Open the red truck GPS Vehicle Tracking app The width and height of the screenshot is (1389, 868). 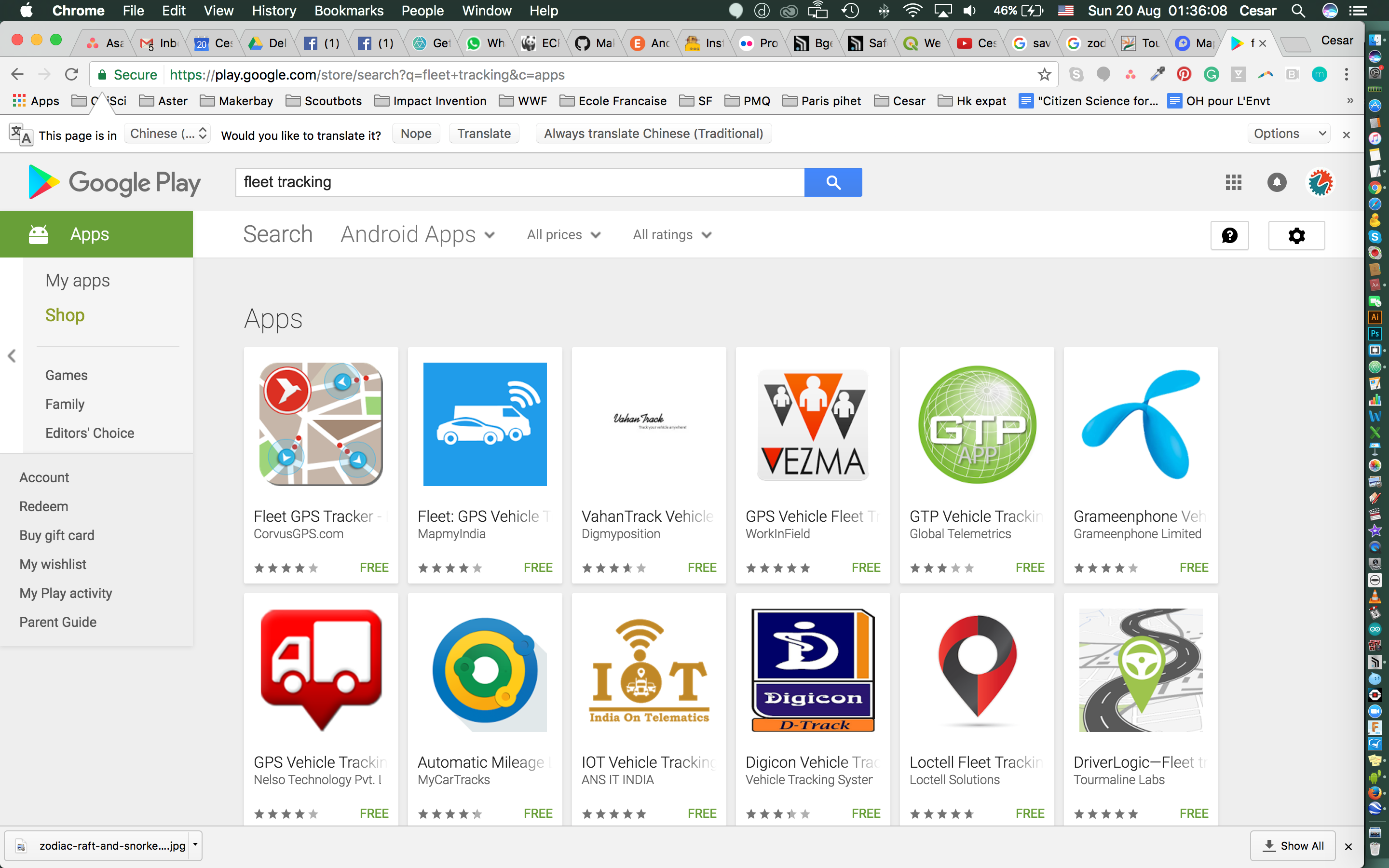pyautogui.click(x=321, y=670)
